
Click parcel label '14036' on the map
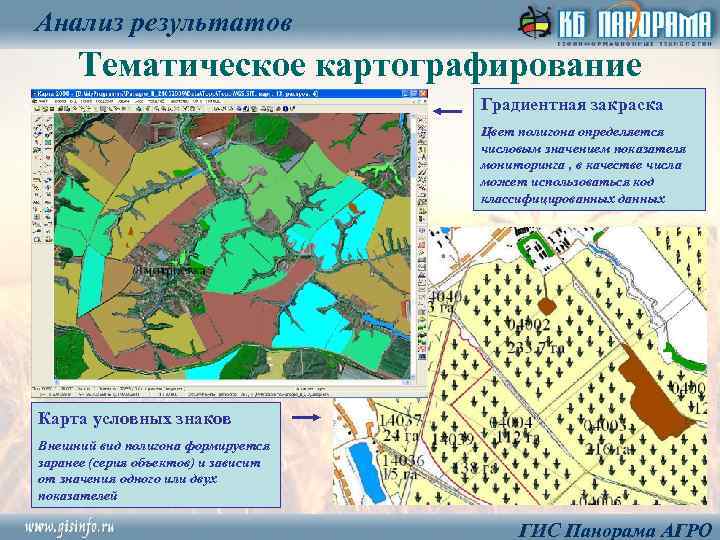403,460
